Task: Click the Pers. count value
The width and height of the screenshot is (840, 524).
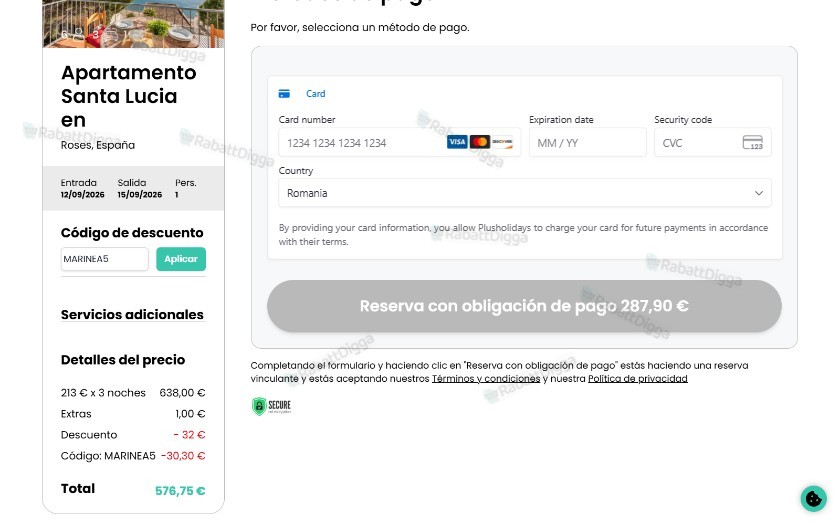Action: (177, 194)
